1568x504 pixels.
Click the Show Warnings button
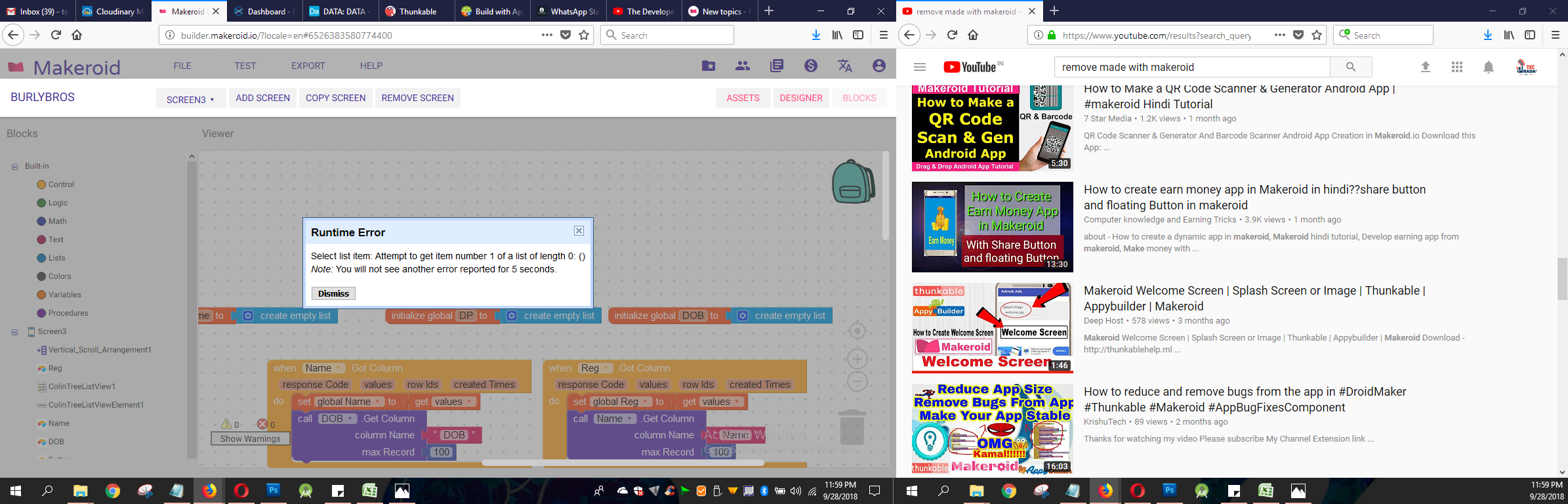(250, 438)
